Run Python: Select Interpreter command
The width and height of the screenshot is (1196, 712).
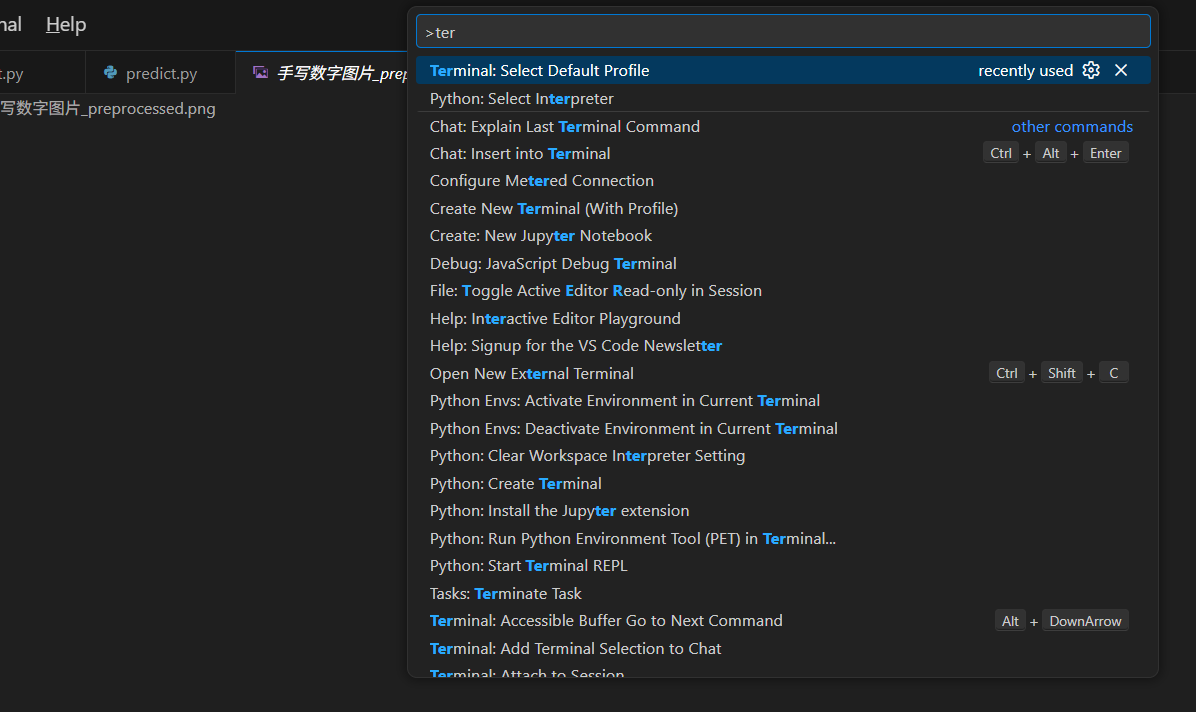(783, 98)
